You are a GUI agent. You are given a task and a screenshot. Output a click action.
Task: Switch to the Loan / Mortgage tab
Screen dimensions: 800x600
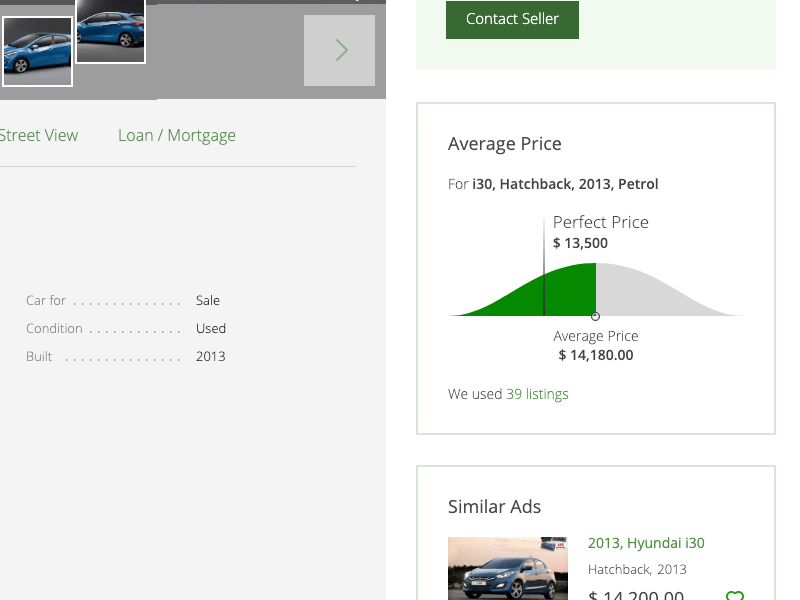click(177, 135)
